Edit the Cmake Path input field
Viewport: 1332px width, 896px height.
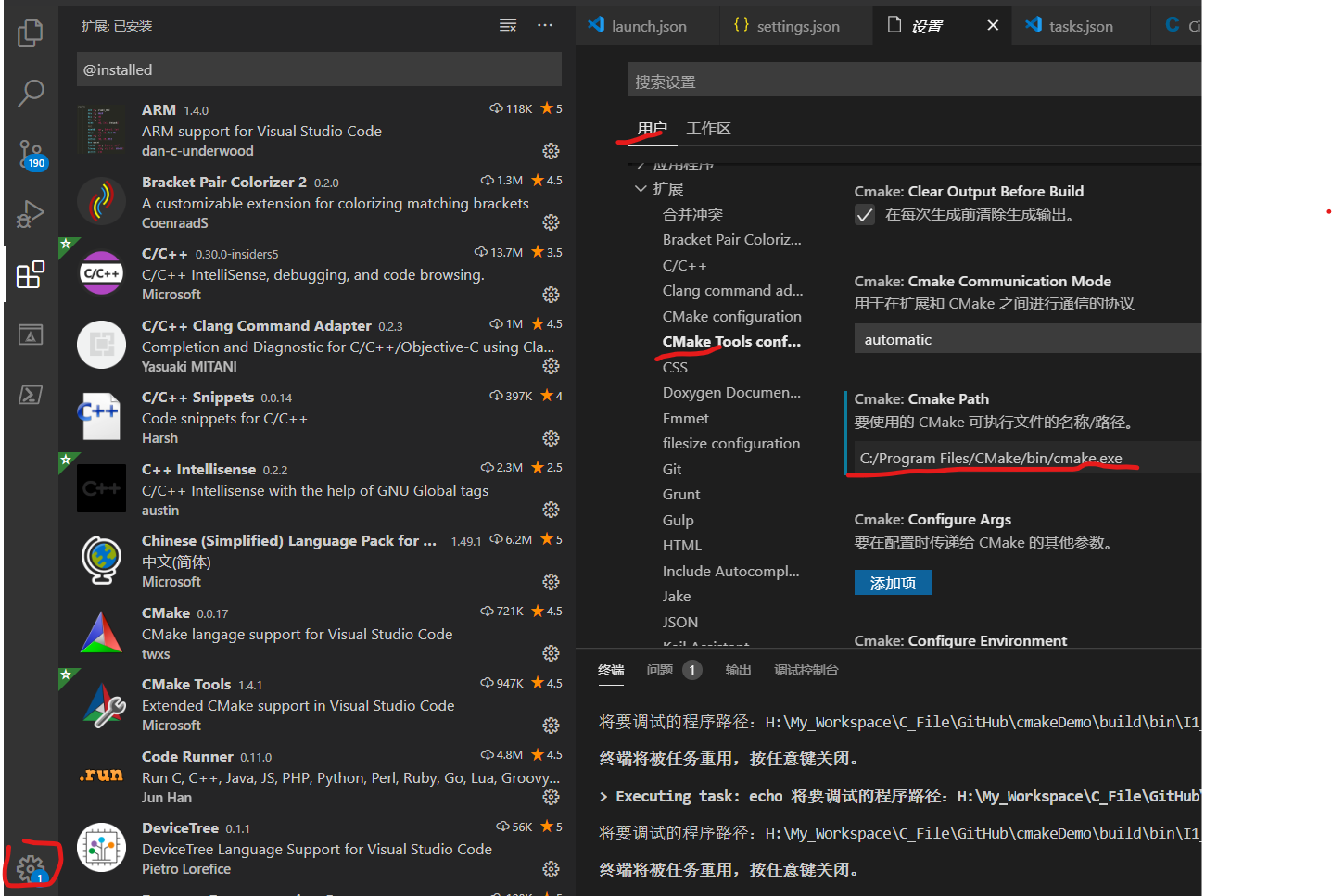(x=1027, y=458)
